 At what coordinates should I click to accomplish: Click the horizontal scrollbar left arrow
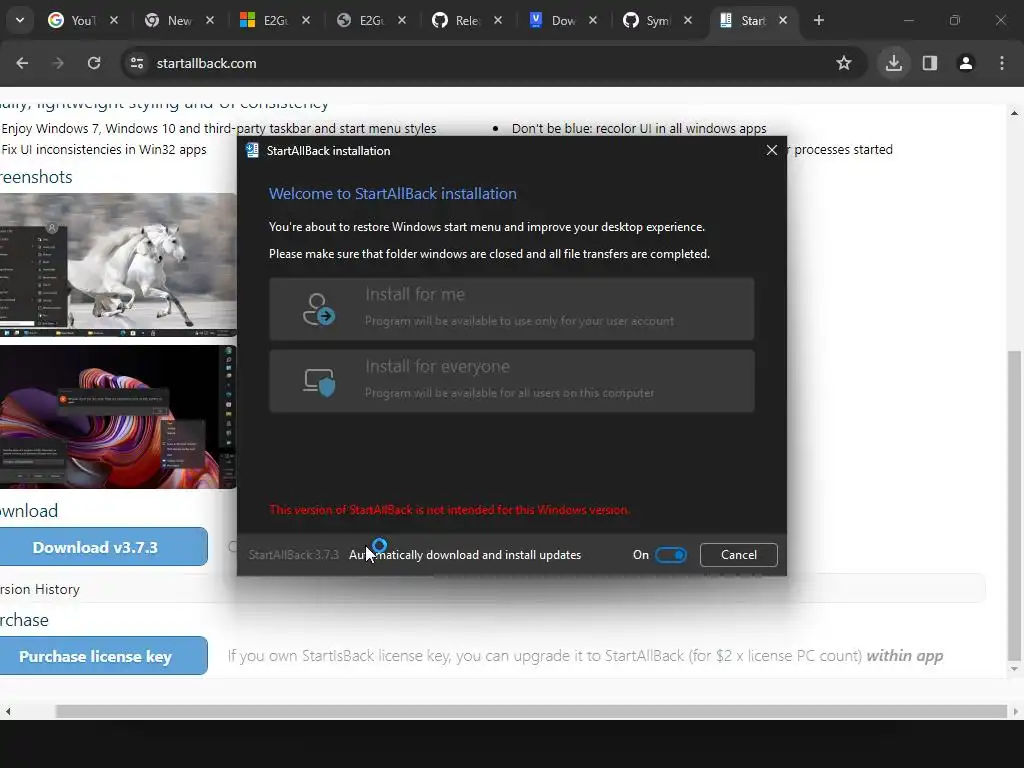click(8, 711)
